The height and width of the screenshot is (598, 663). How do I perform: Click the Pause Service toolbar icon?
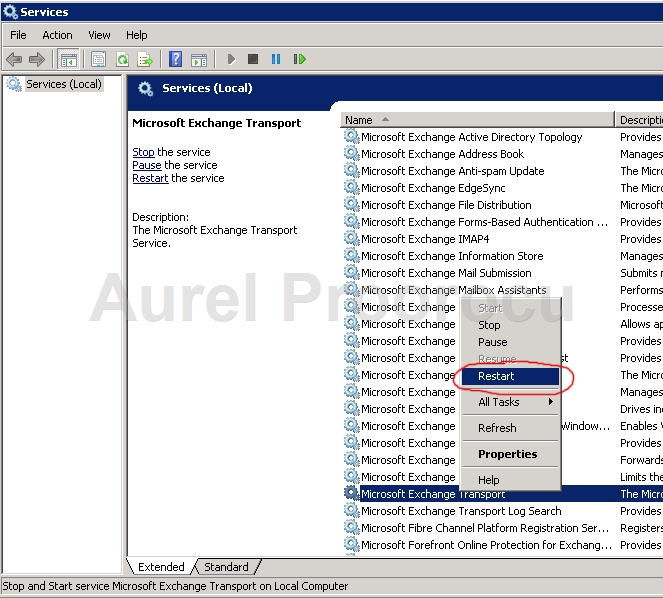(276, 59)
